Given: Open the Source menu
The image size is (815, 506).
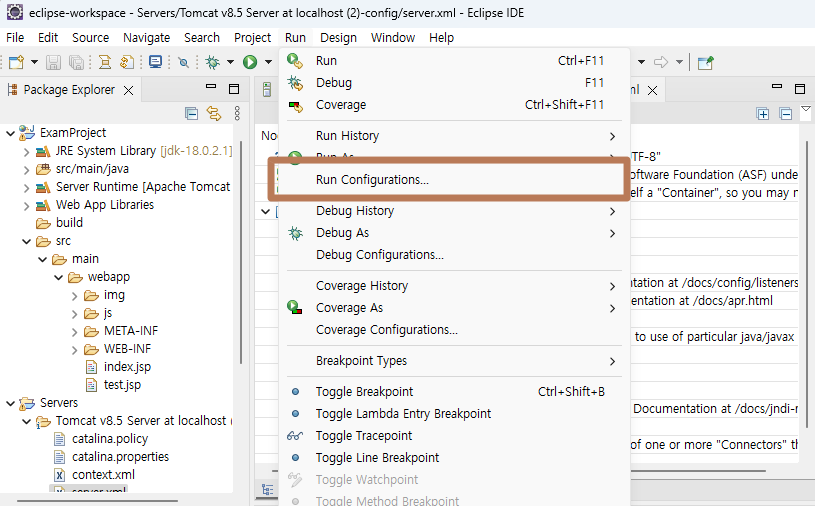Looking at the screenshot, I should pos(90,37).
